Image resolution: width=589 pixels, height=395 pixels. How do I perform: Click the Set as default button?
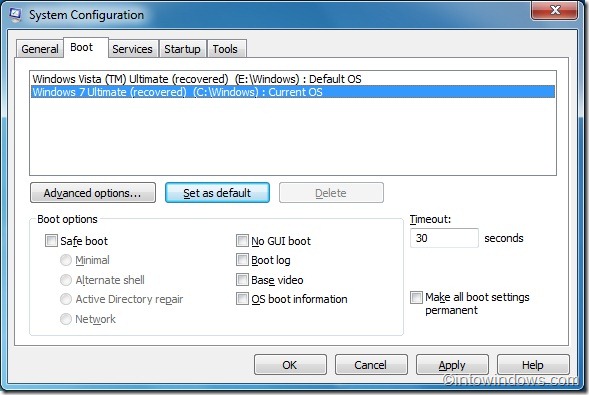pos(217,193)
